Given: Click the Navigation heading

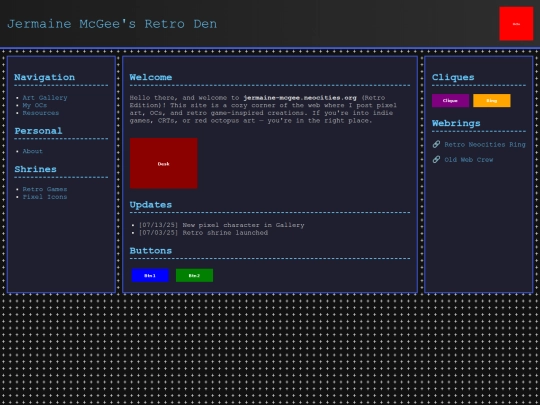Looking at the screenshot, I should pos(44,77).
